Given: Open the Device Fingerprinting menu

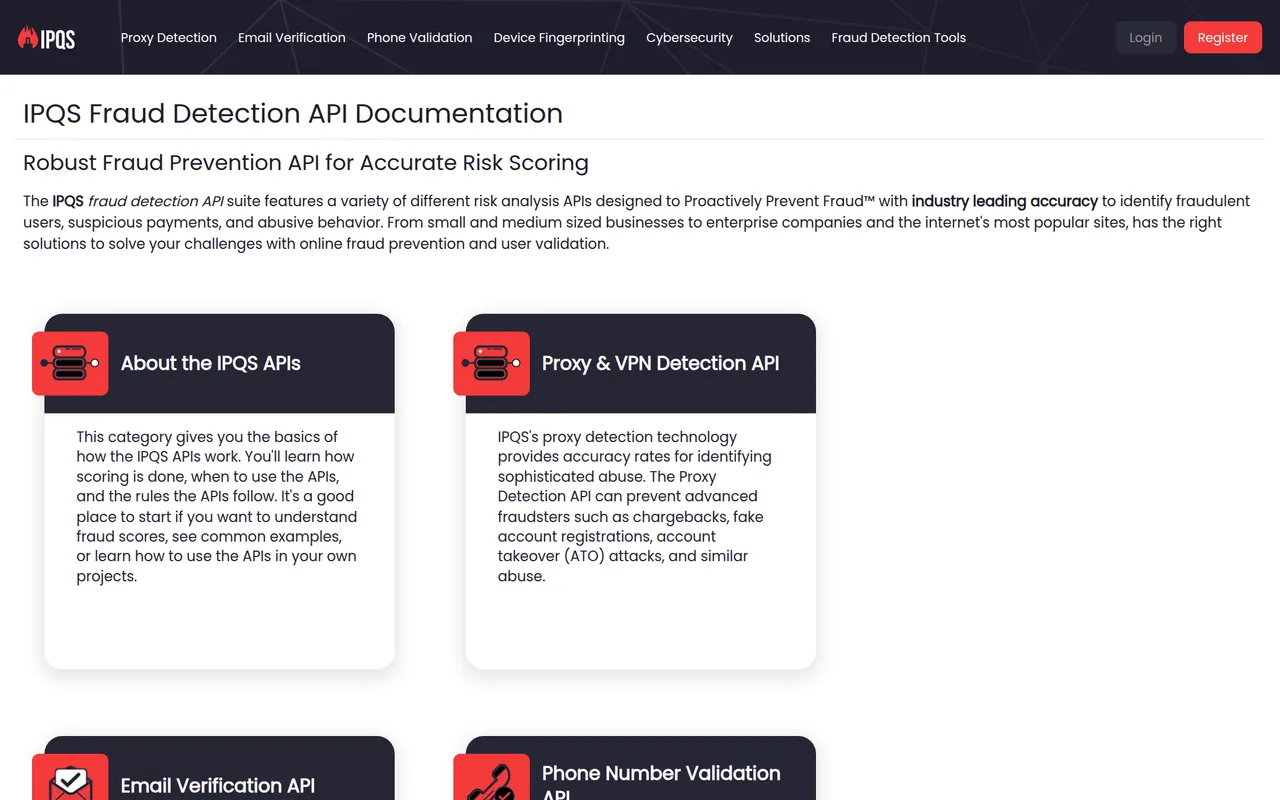Looking at the screenshot, I should pos(559,38).
